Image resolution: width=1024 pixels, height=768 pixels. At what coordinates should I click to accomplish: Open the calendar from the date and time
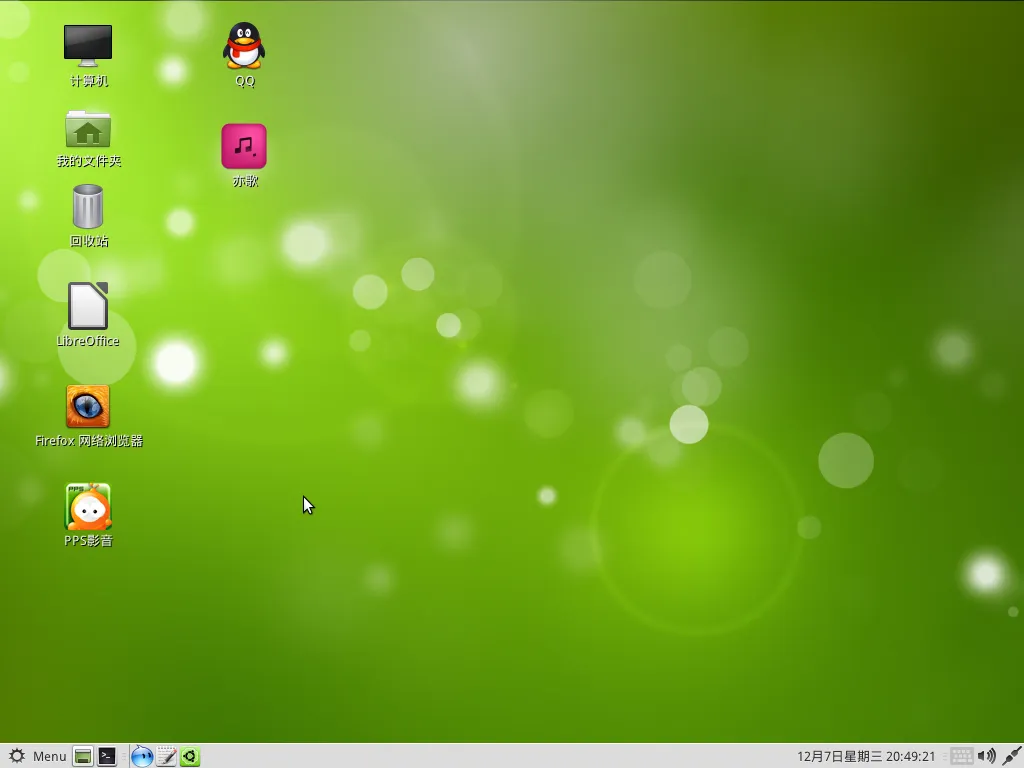866,756
